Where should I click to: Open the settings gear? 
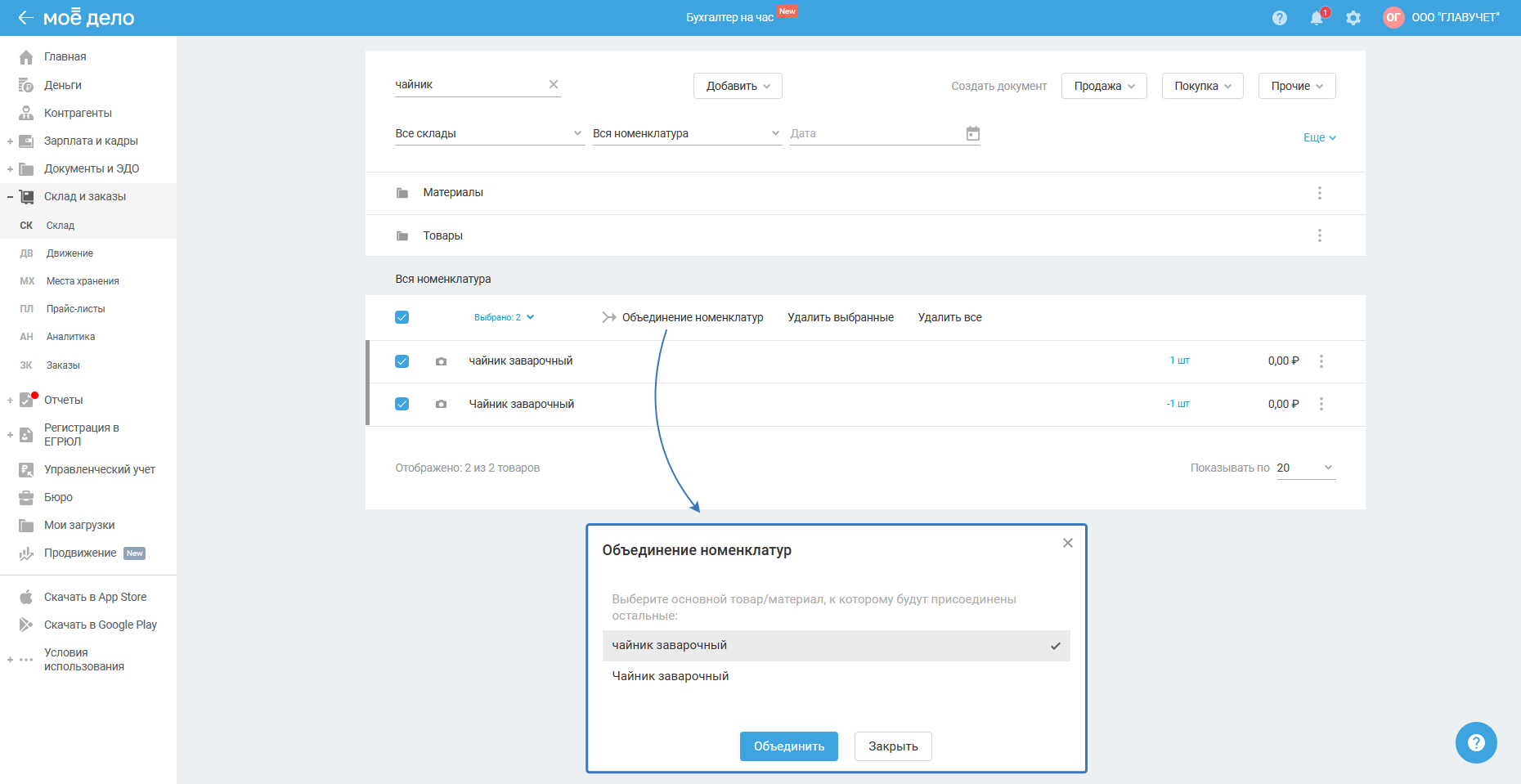point(1353,18)
